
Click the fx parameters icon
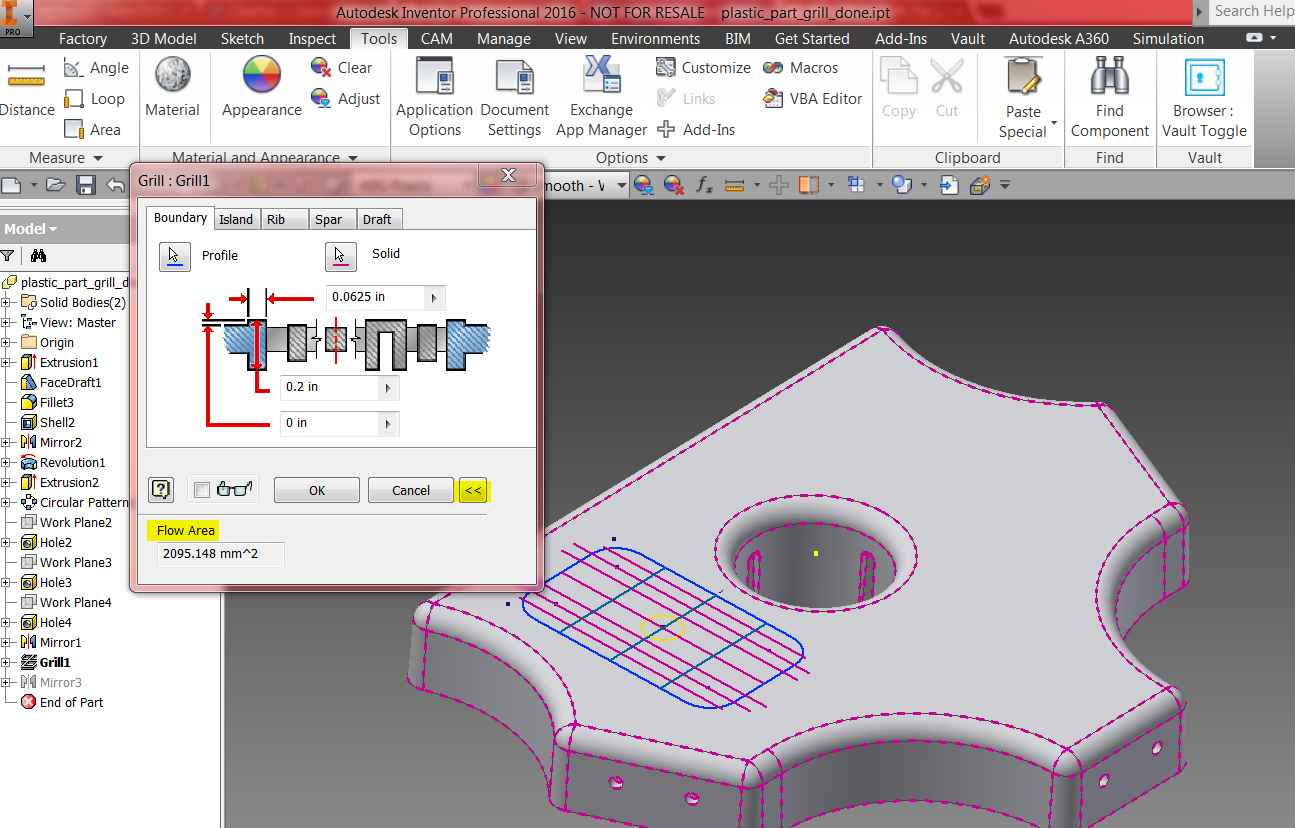[x=704, y=185]
